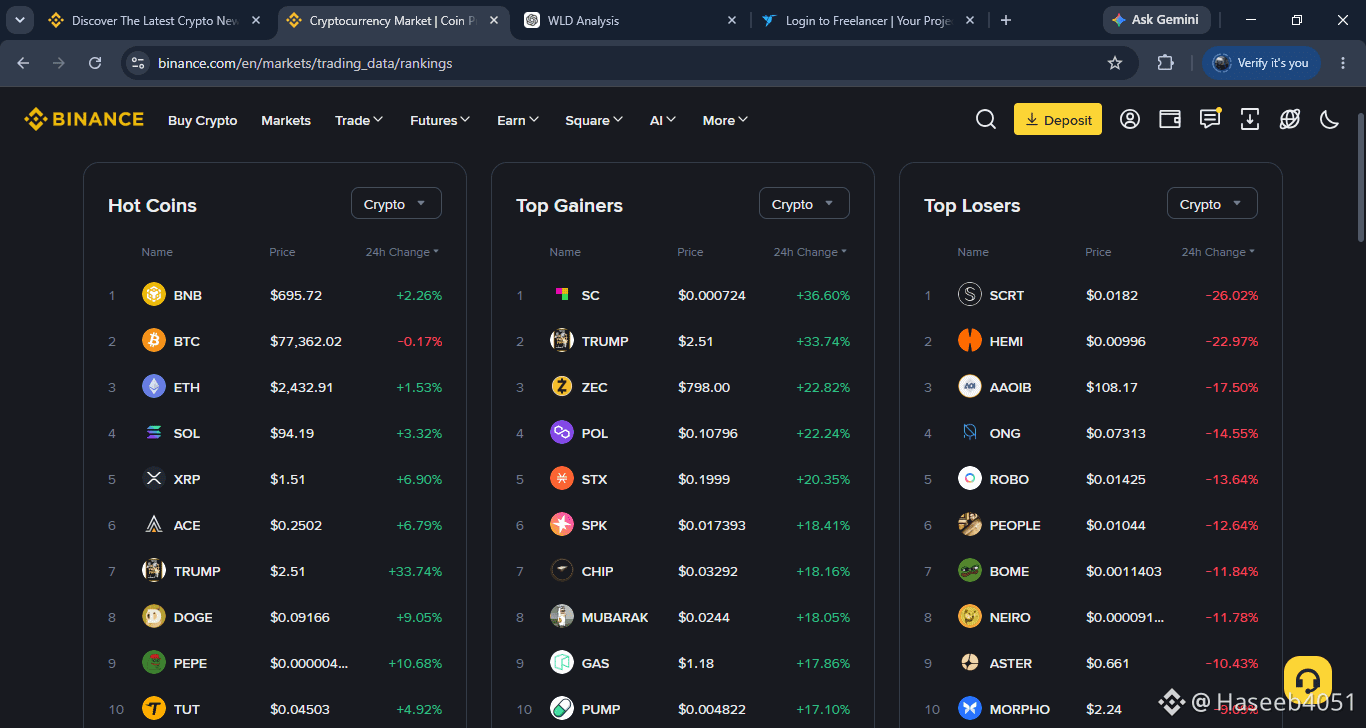This screenshot has height=728, width=1366.
Task: Open the Hot Coins Crypto dropdown
Action: [x=396, y=204]
